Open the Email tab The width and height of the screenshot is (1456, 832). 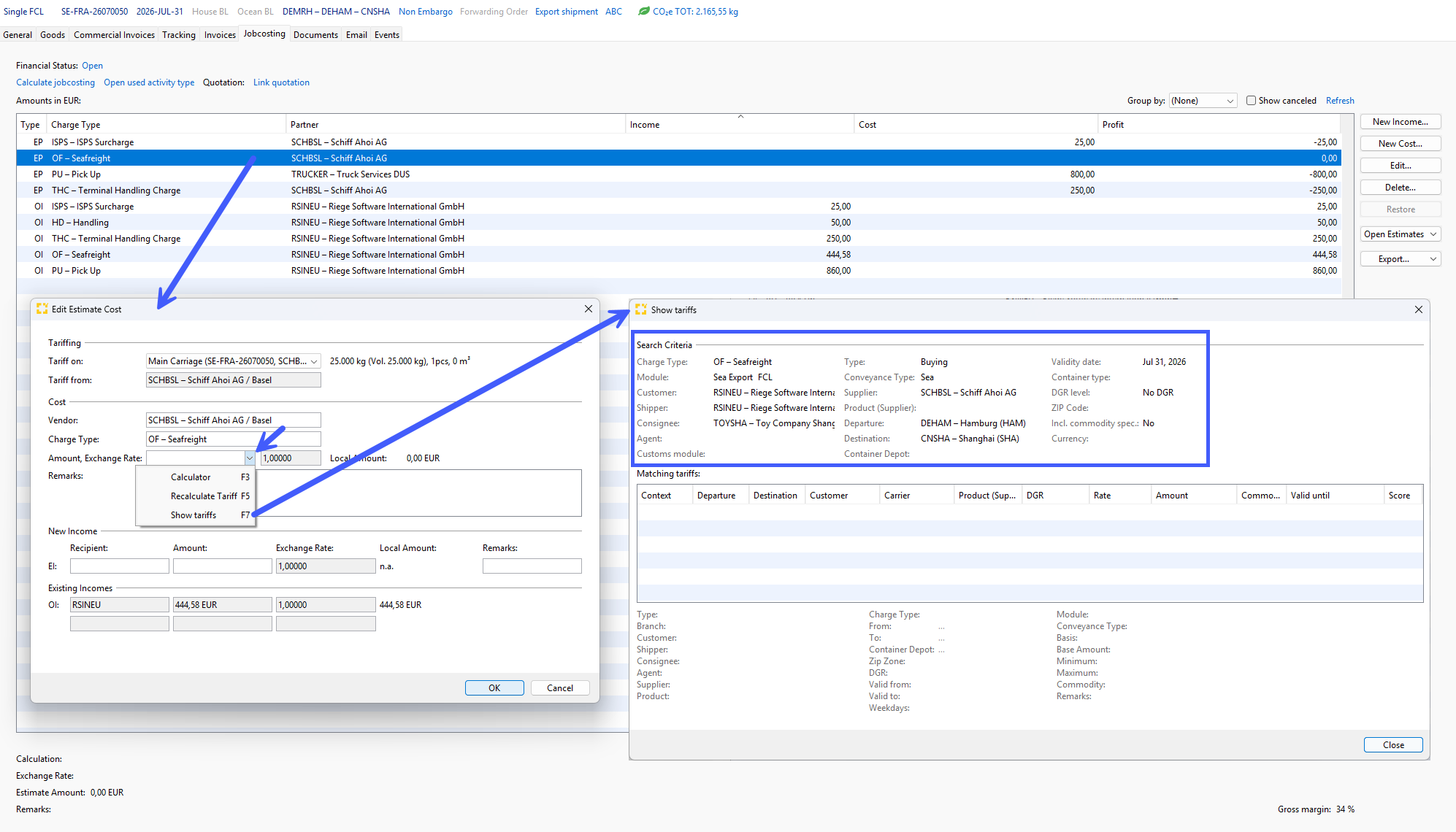pyautogui.click(x=356, y=34)
